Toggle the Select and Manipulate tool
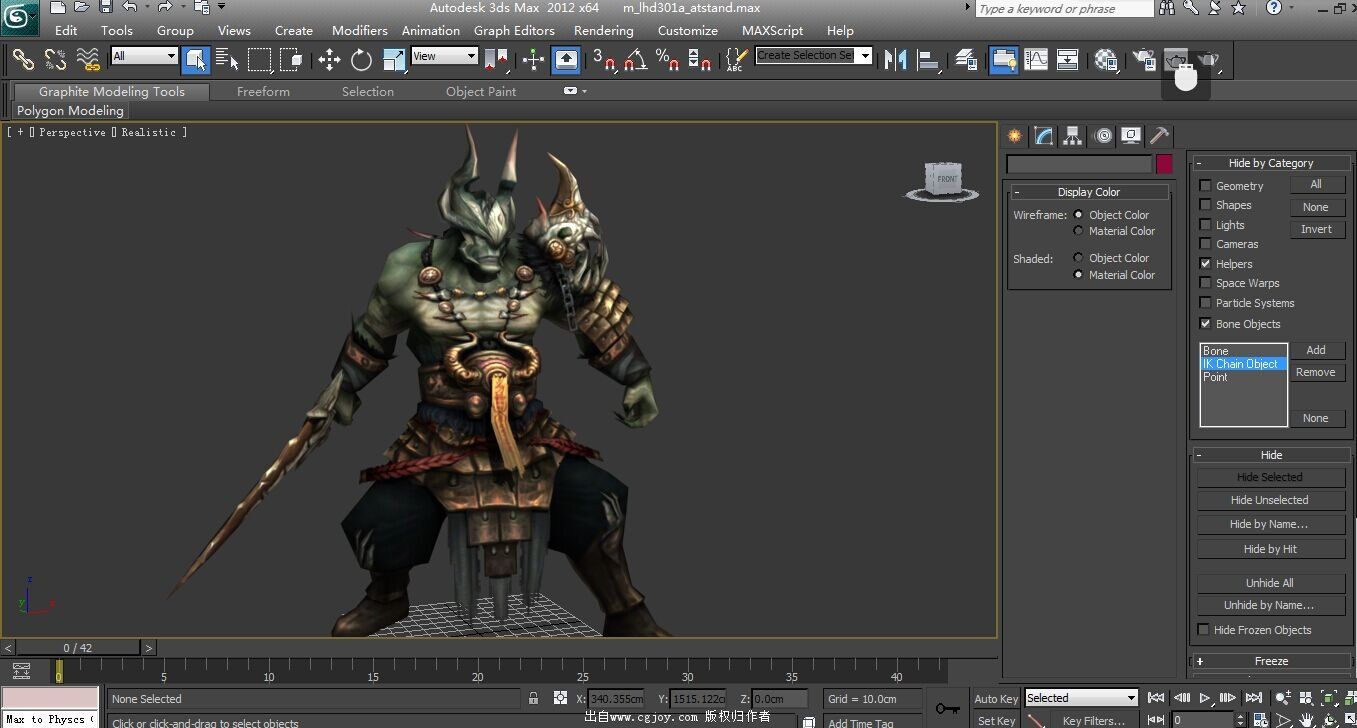The height and width of the screenshot is (728, 1357). [x=533, y=59]
